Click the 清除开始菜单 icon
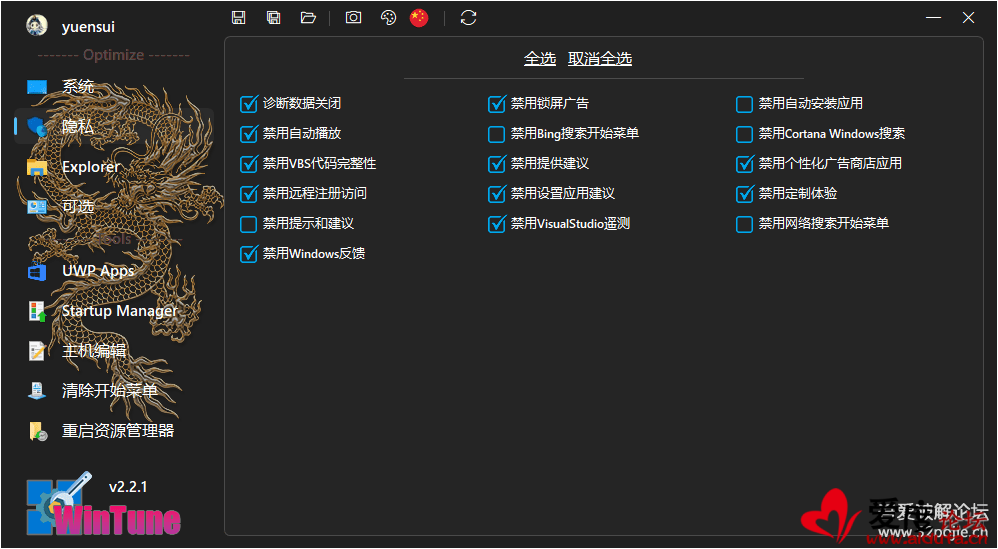 [x=37, y=391]
